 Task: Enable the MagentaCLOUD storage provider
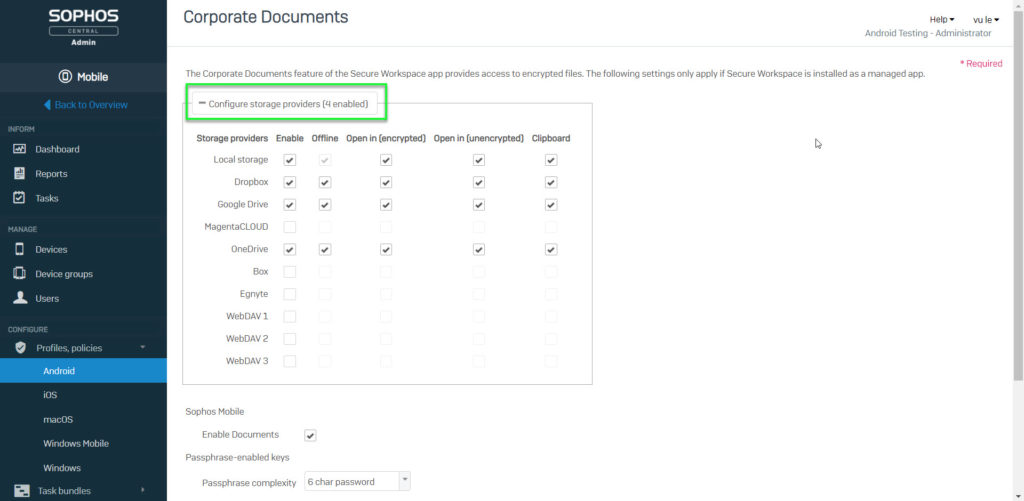(x=290, y=227)
